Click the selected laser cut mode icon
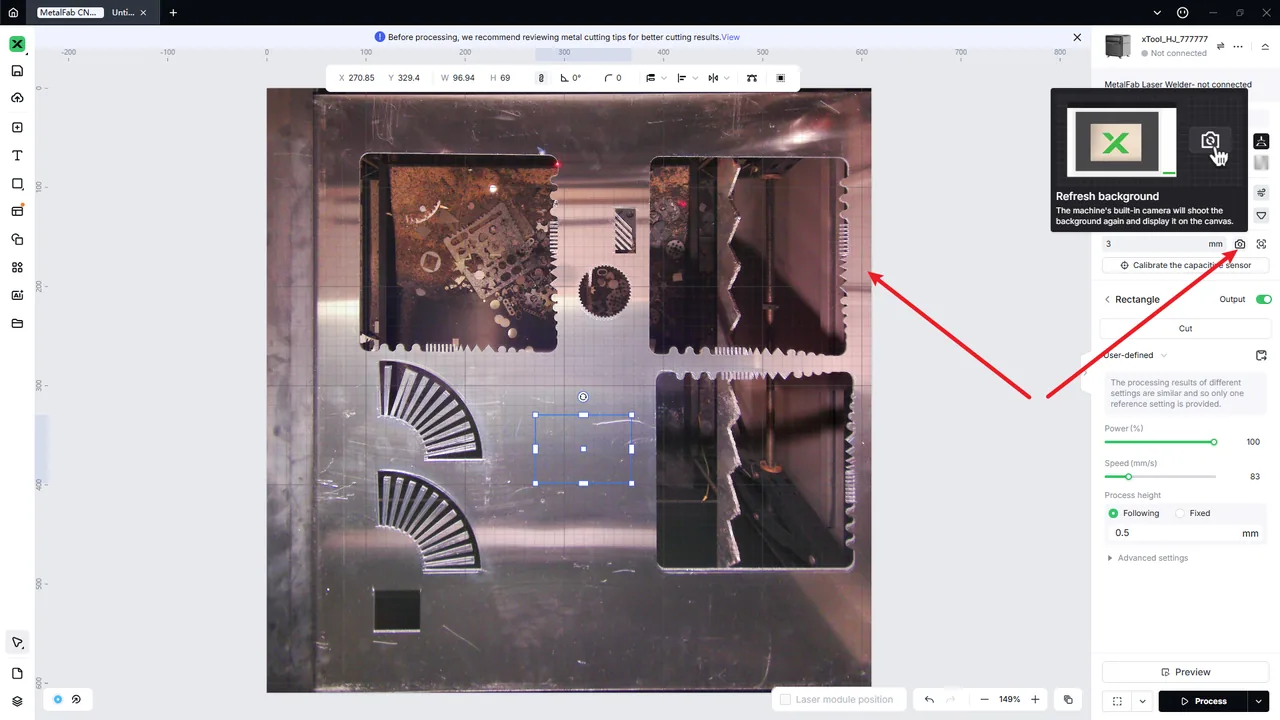Screen dimensions: 1280x720 [1261, 141]
